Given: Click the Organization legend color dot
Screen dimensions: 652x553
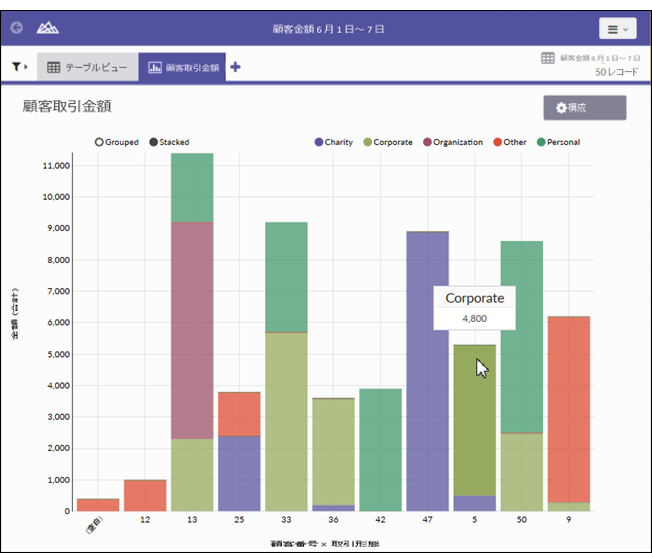Looking at the screenshot, I should click(x=428, y=142).
